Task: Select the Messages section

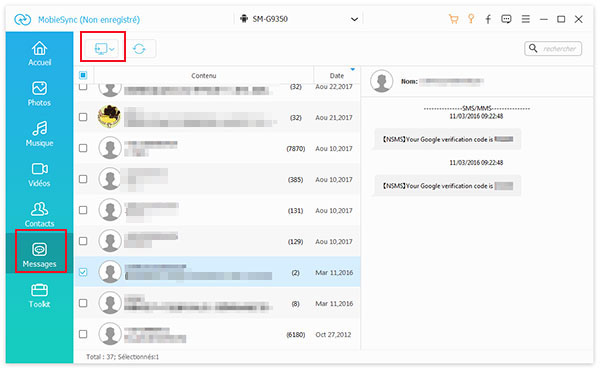Action: point(39,255)
